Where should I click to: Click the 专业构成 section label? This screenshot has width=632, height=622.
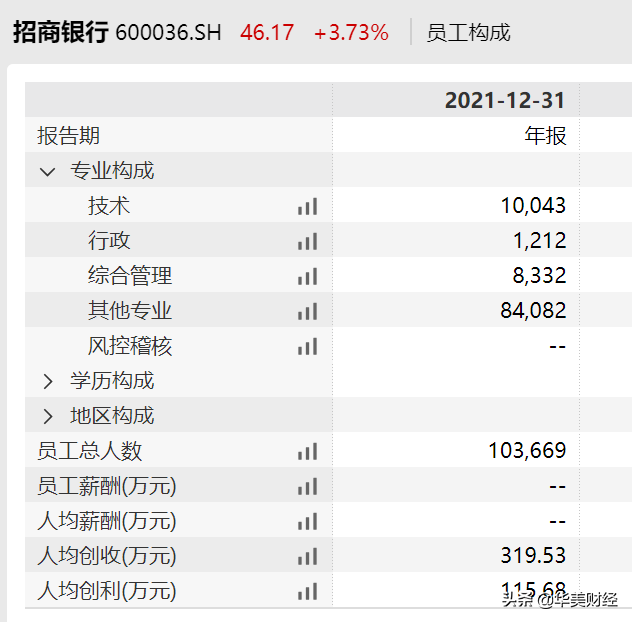pyautogui.click(x=112, y=171)
